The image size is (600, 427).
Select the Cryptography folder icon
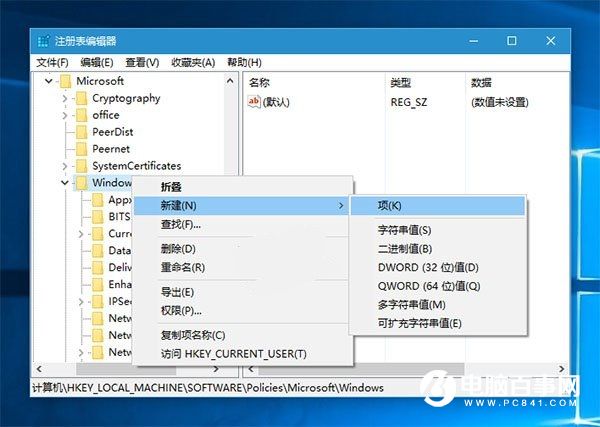82,98
